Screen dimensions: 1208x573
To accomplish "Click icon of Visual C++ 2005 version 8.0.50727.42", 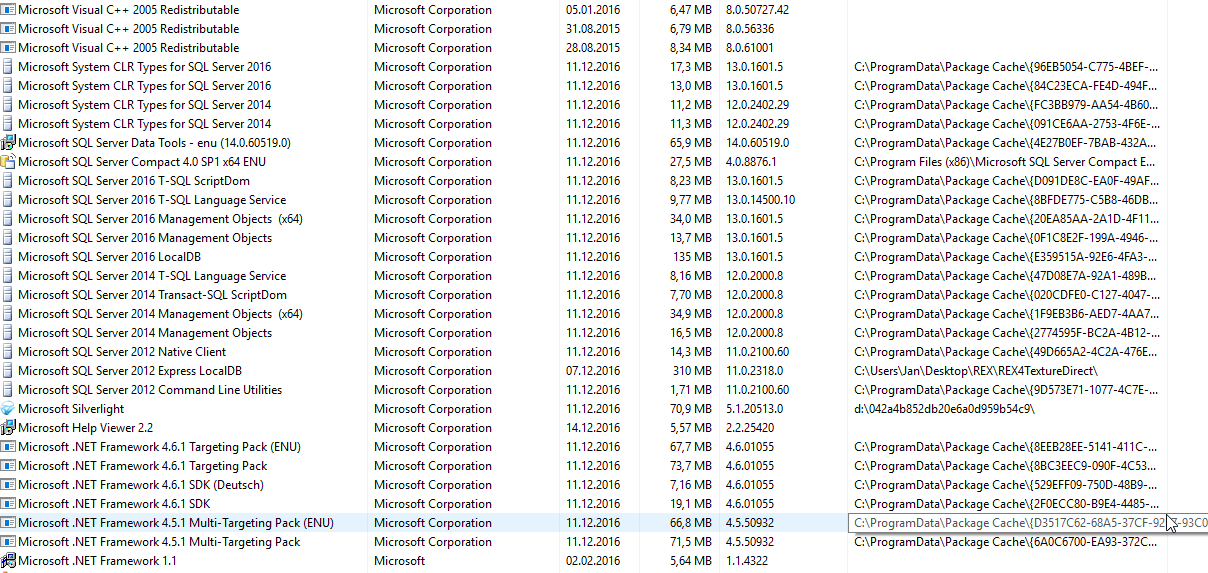I will [8, 10].
